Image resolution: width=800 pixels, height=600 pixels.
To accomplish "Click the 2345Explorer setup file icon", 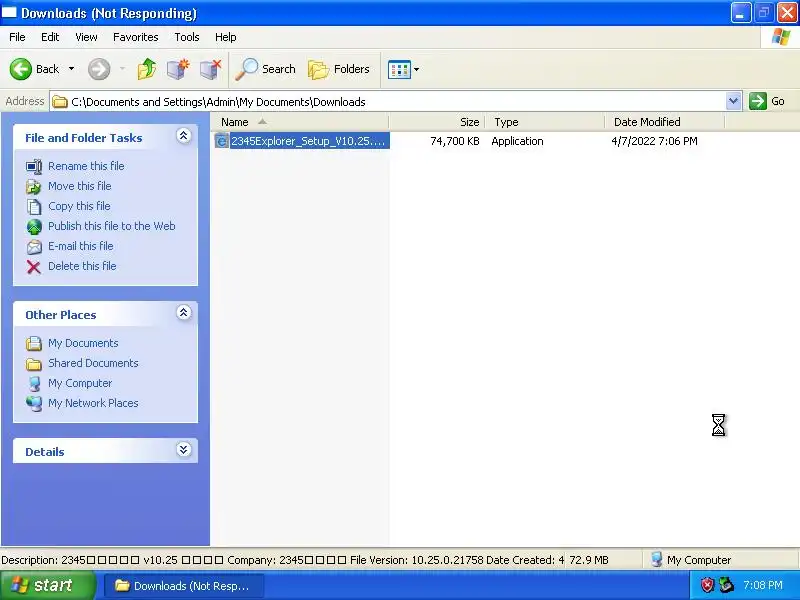I will [221, 141].
